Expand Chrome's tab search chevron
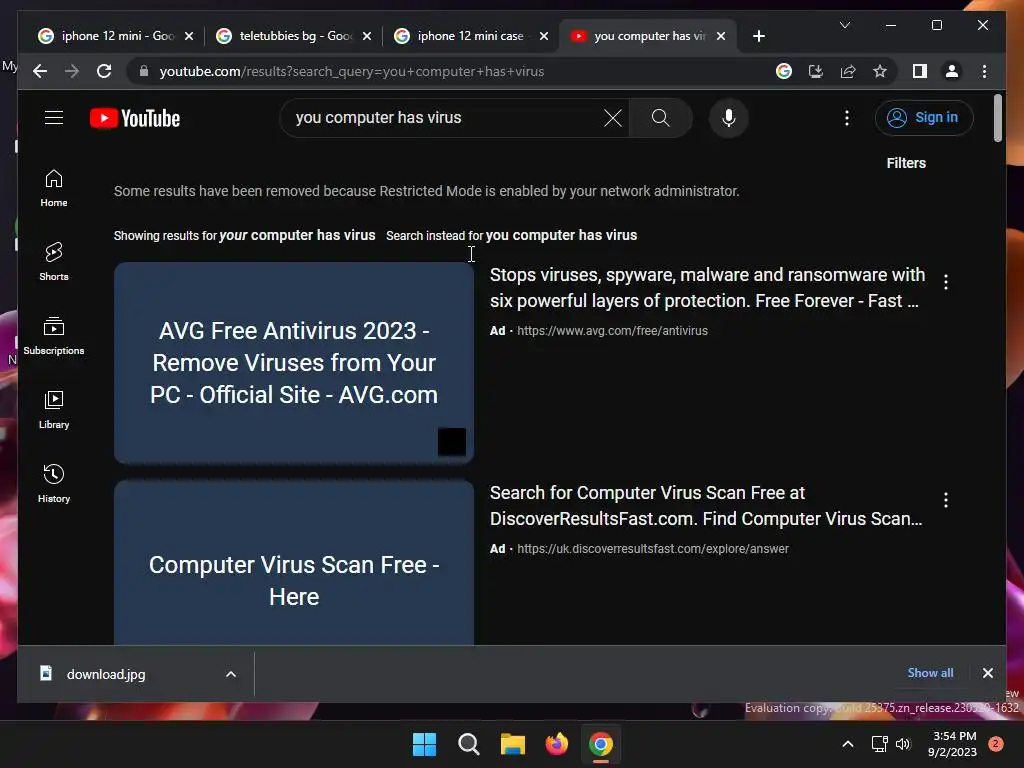1024x768 pixels. [x=844, y=25]
